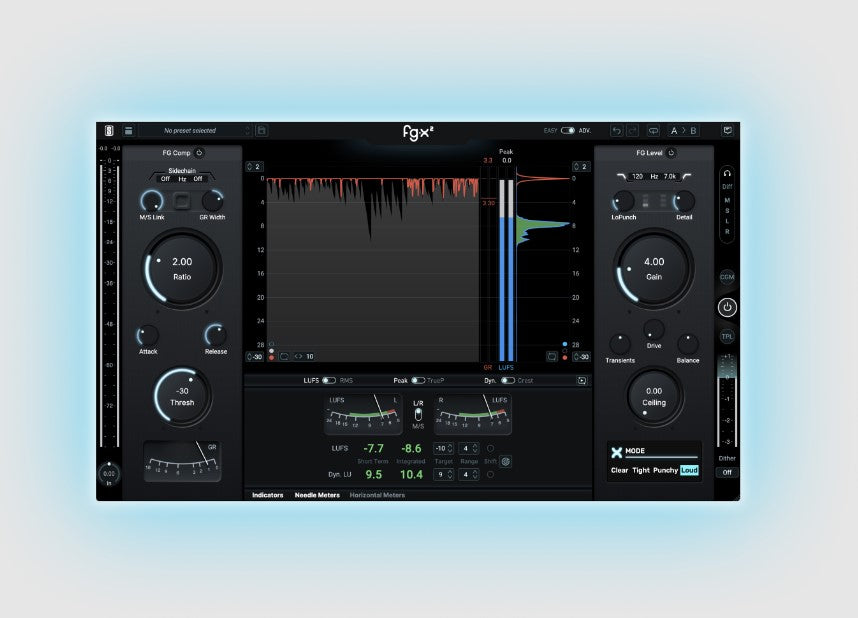This screenshot has height=618, width=858.
Task: Open the 'No preset selected' dropdown
Action: 195,130
